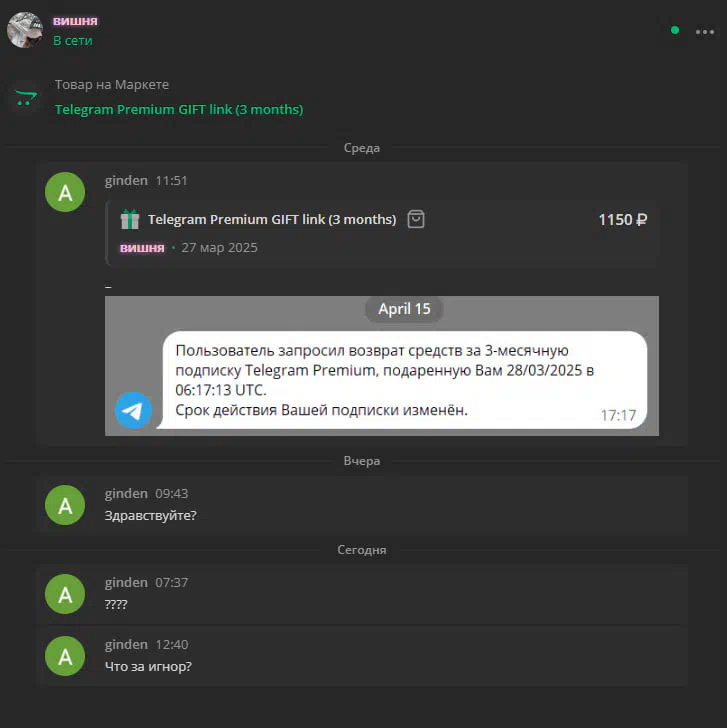Click the 12:40 timestamp
Screen dimensions: 727x728
coord(172,645)
